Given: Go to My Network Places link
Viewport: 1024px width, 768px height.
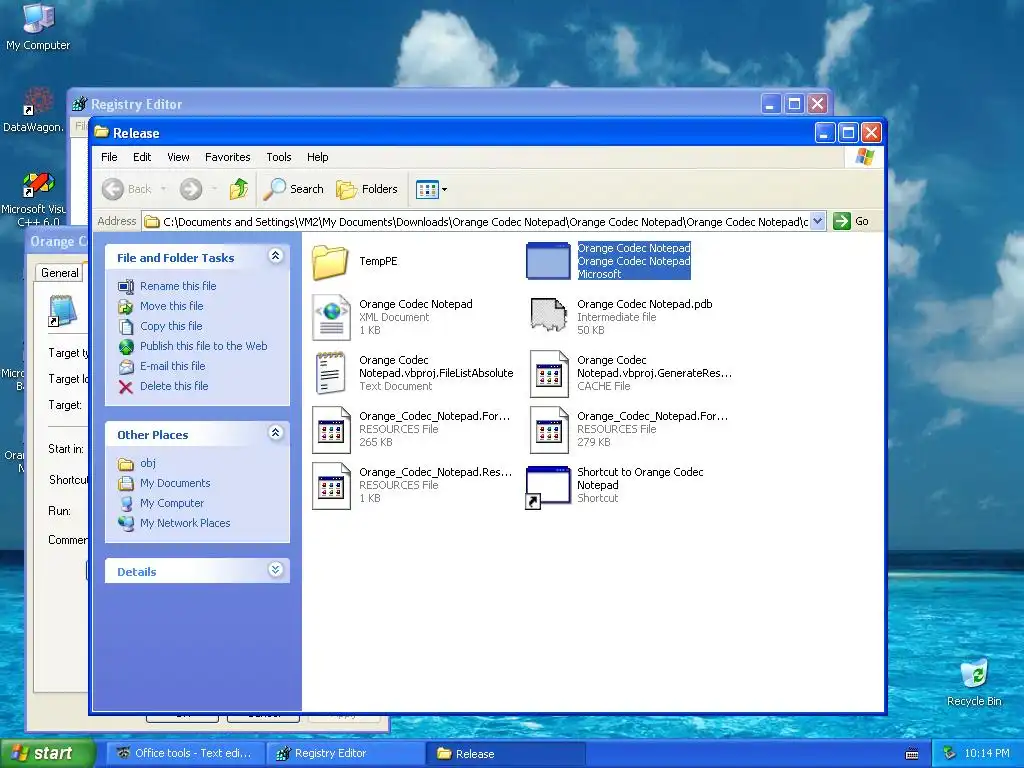Looking at the screenshot, I should point(185,523).
